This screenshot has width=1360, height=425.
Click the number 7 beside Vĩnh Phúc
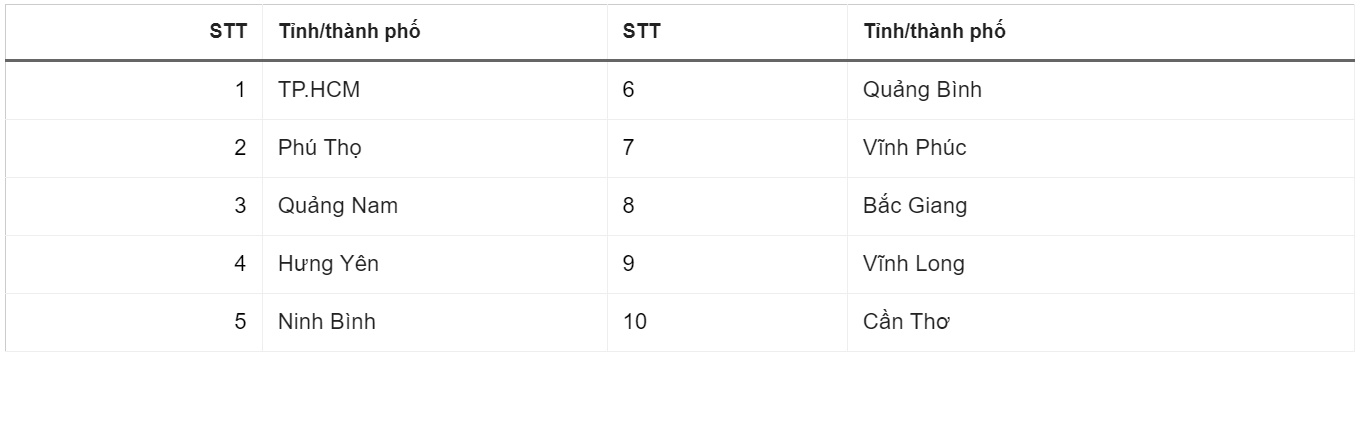[x=629, y=148]
